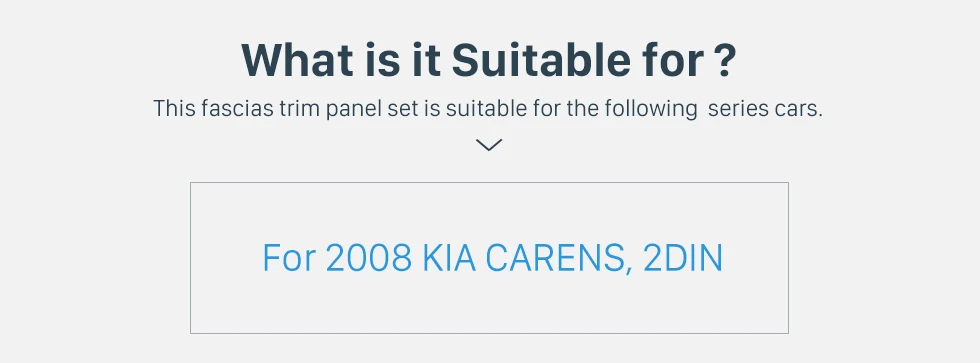This screenshot has height=363, width=980.
Task: Click the word 'What' in the heading
Action: coord(297,61)
